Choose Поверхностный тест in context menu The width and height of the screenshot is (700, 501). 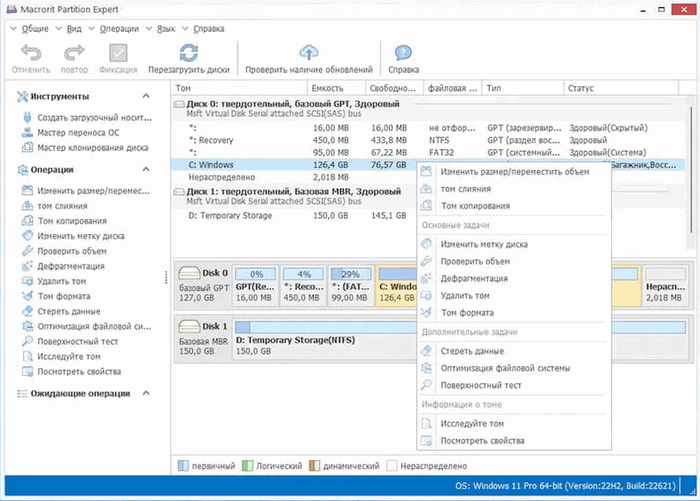click(514, 385)
